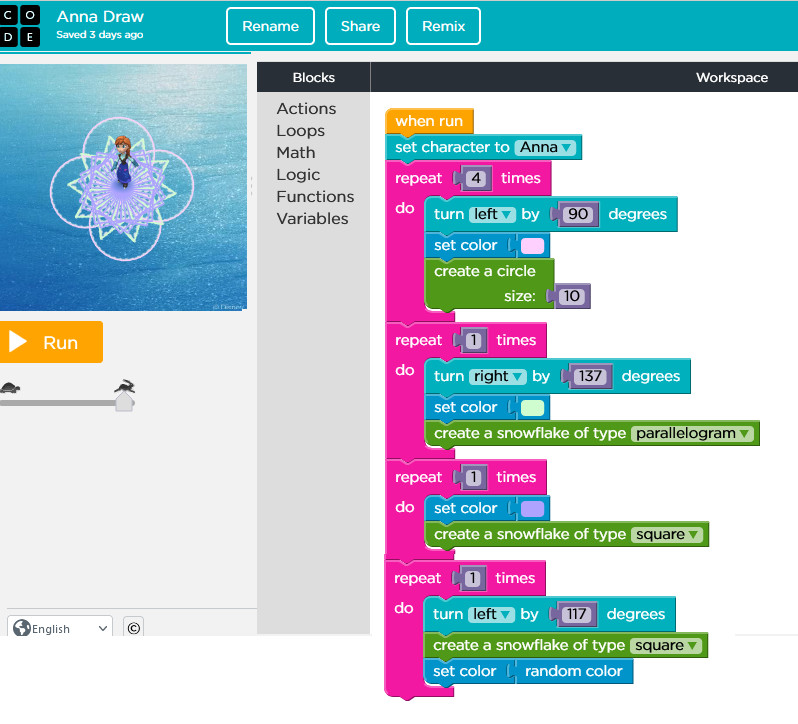Open the Anna character dropdown

[547, 148]
